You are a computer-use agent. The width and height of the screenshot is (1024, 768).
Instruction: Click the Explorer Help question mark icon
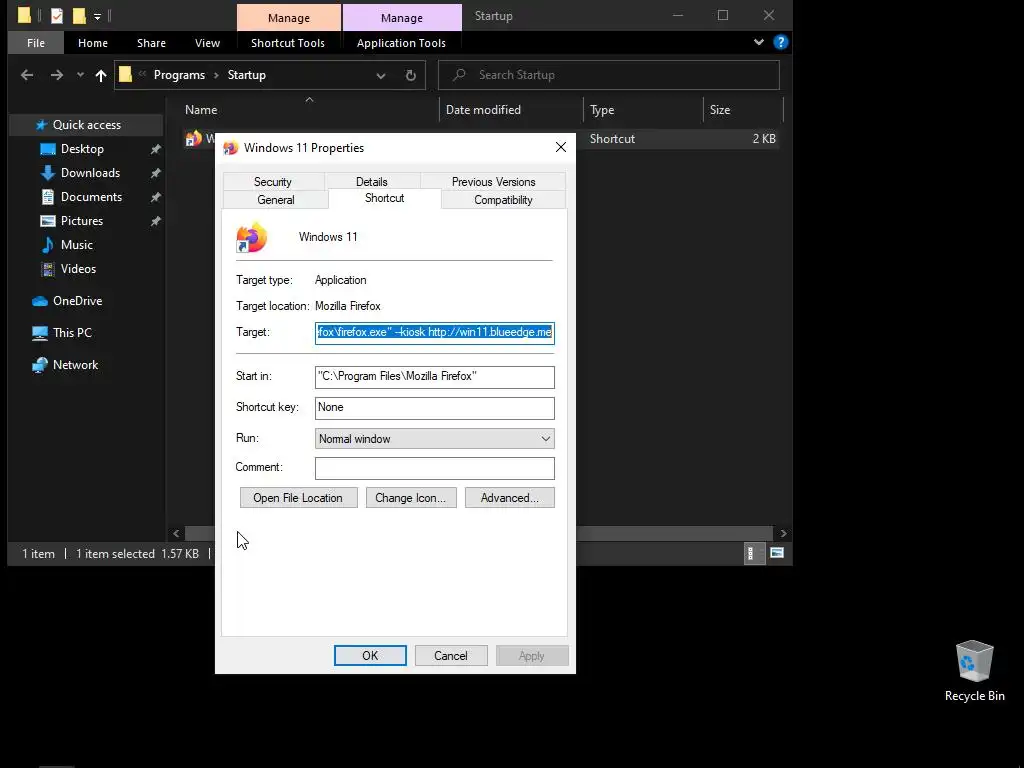click(780, 42)
